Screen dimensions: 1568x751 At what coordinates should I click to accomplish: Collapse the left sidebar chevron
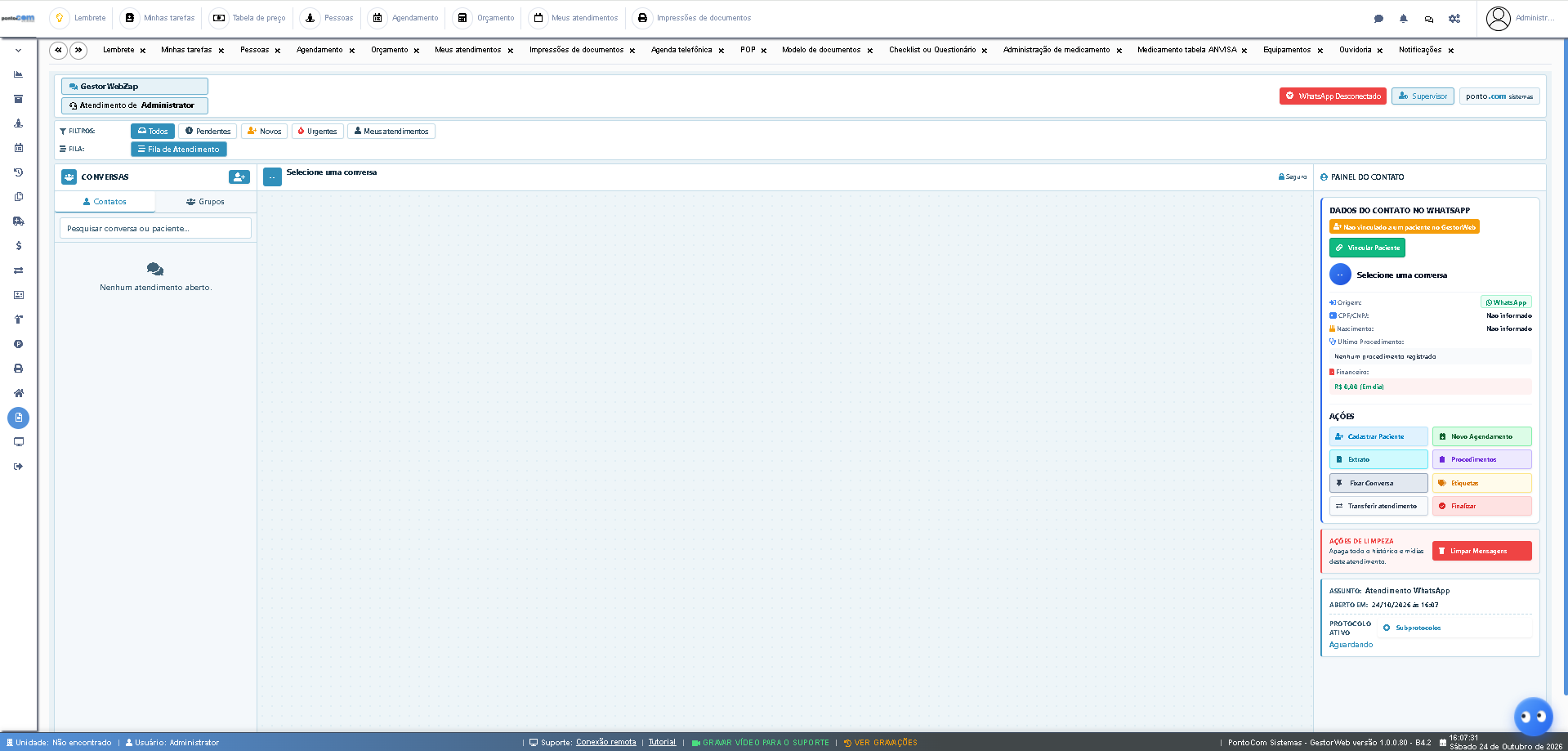pos(18,50)
